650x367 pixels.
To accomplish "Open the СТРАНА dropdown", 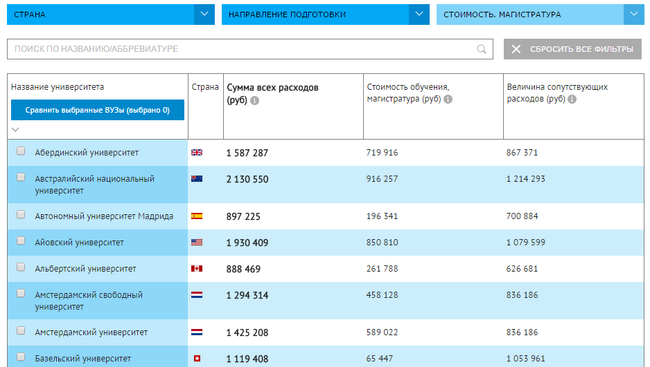I will 111,15.
